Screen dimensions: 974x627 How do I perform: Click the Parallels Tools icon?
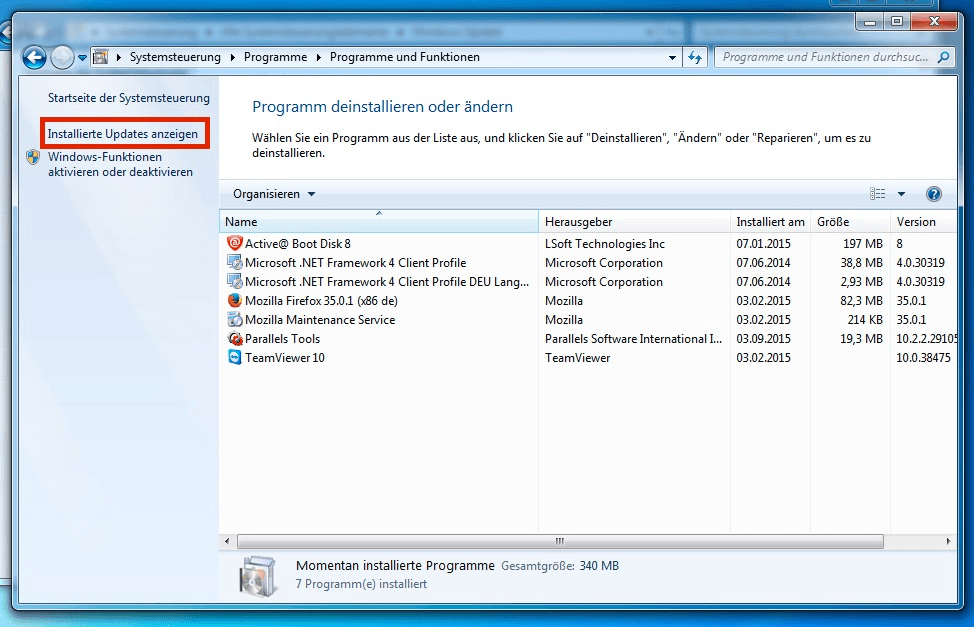[234, 339]
